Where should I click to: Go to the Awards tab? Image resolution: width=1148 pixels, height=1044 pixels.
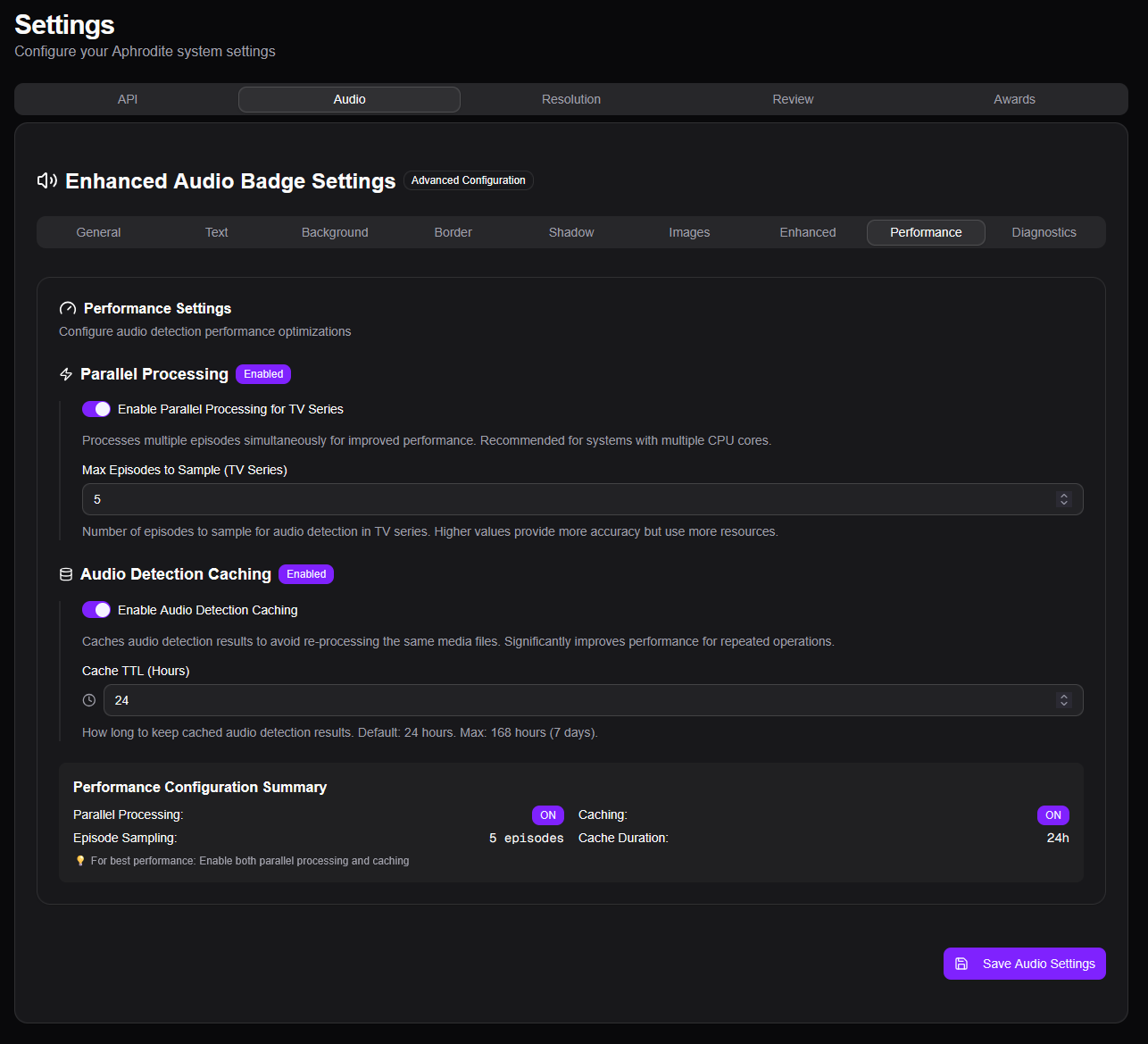point(1014,99)
